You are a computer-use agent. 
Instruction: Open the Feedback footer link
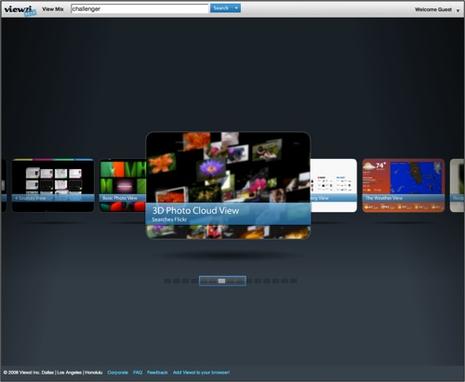pyautogui.click(x=157, y=372)
